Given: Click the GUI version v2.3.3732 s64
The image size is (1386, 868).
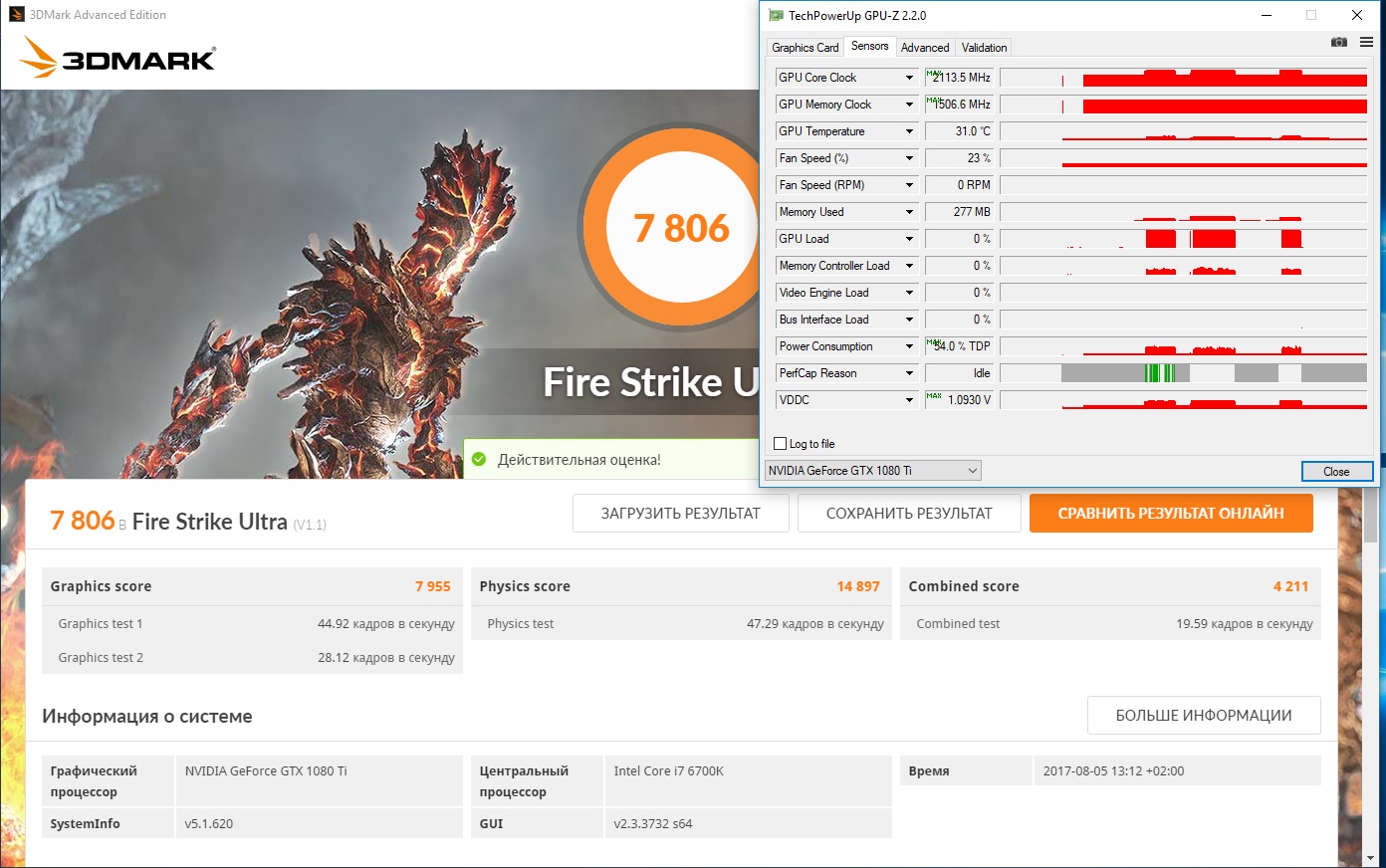Looking at the screenshot, I should [x=653, y=824].
